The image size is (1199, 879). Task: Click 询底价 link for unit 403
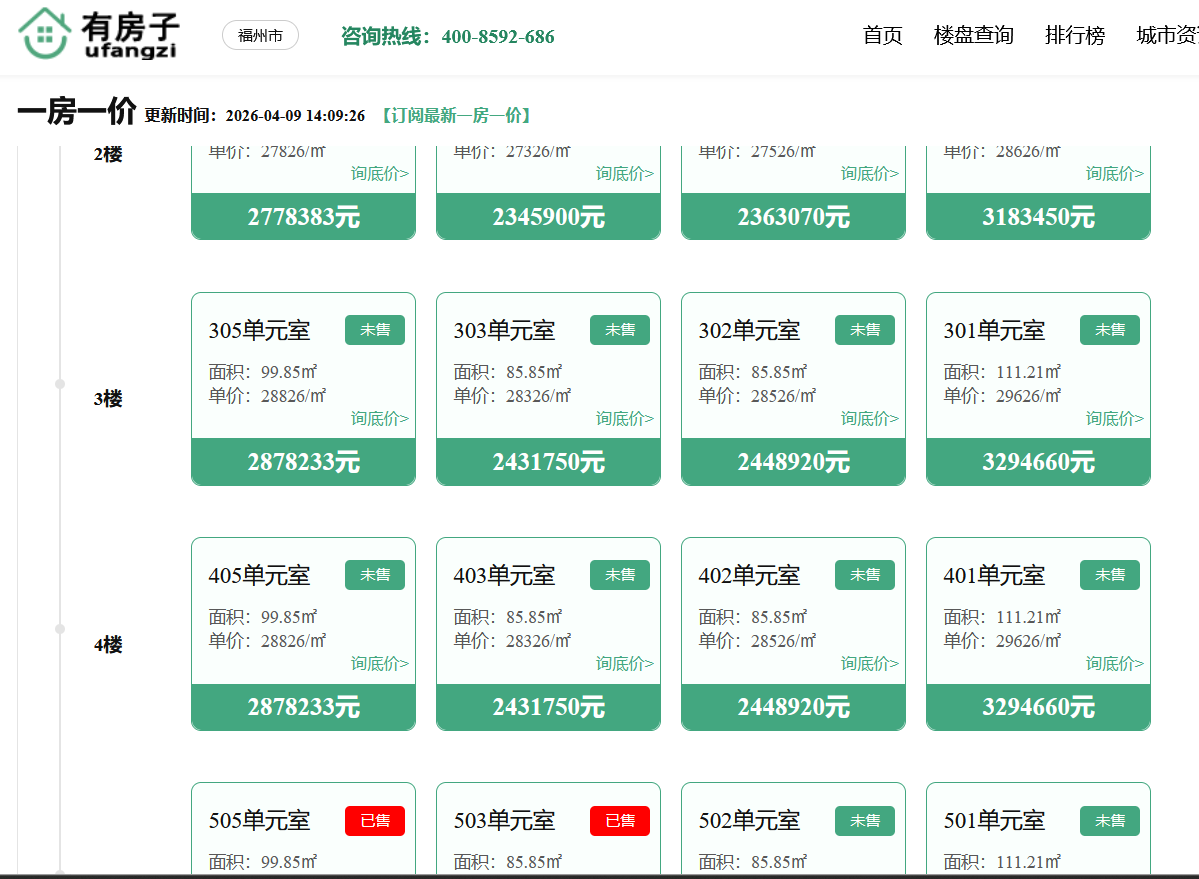coord(624,663)
